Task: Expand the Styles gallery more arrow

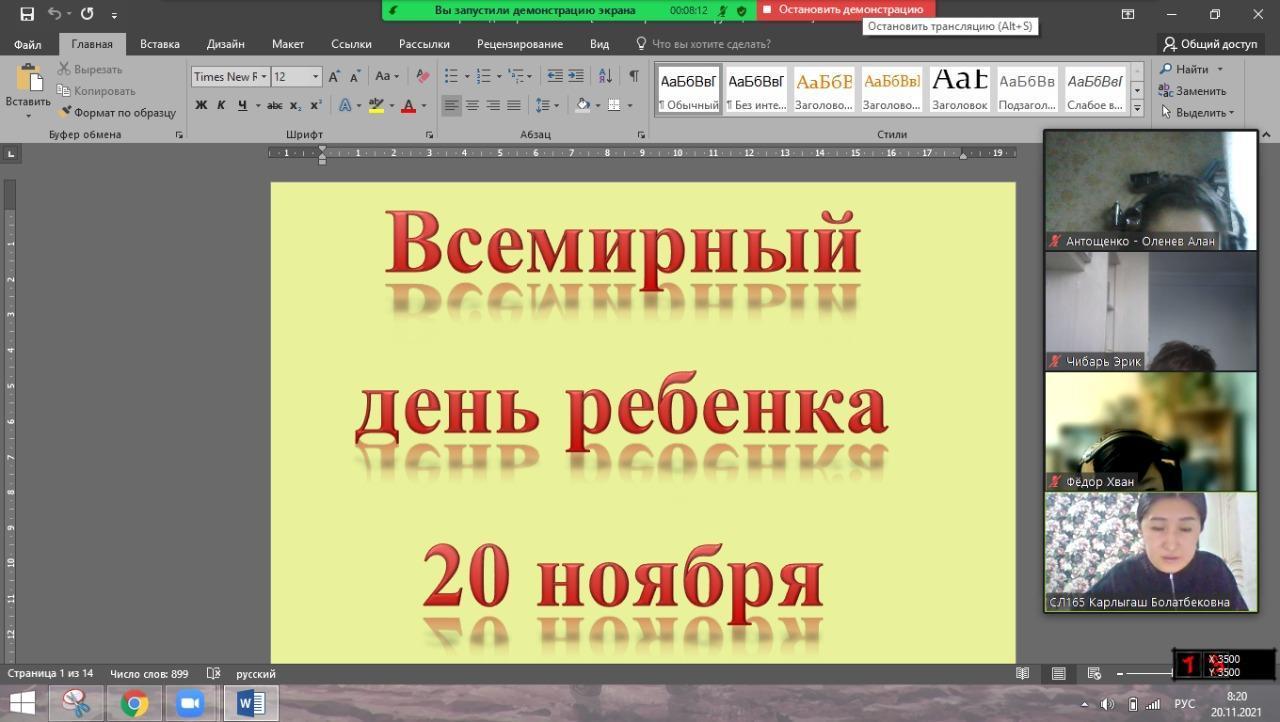Action: (1137, 107)
